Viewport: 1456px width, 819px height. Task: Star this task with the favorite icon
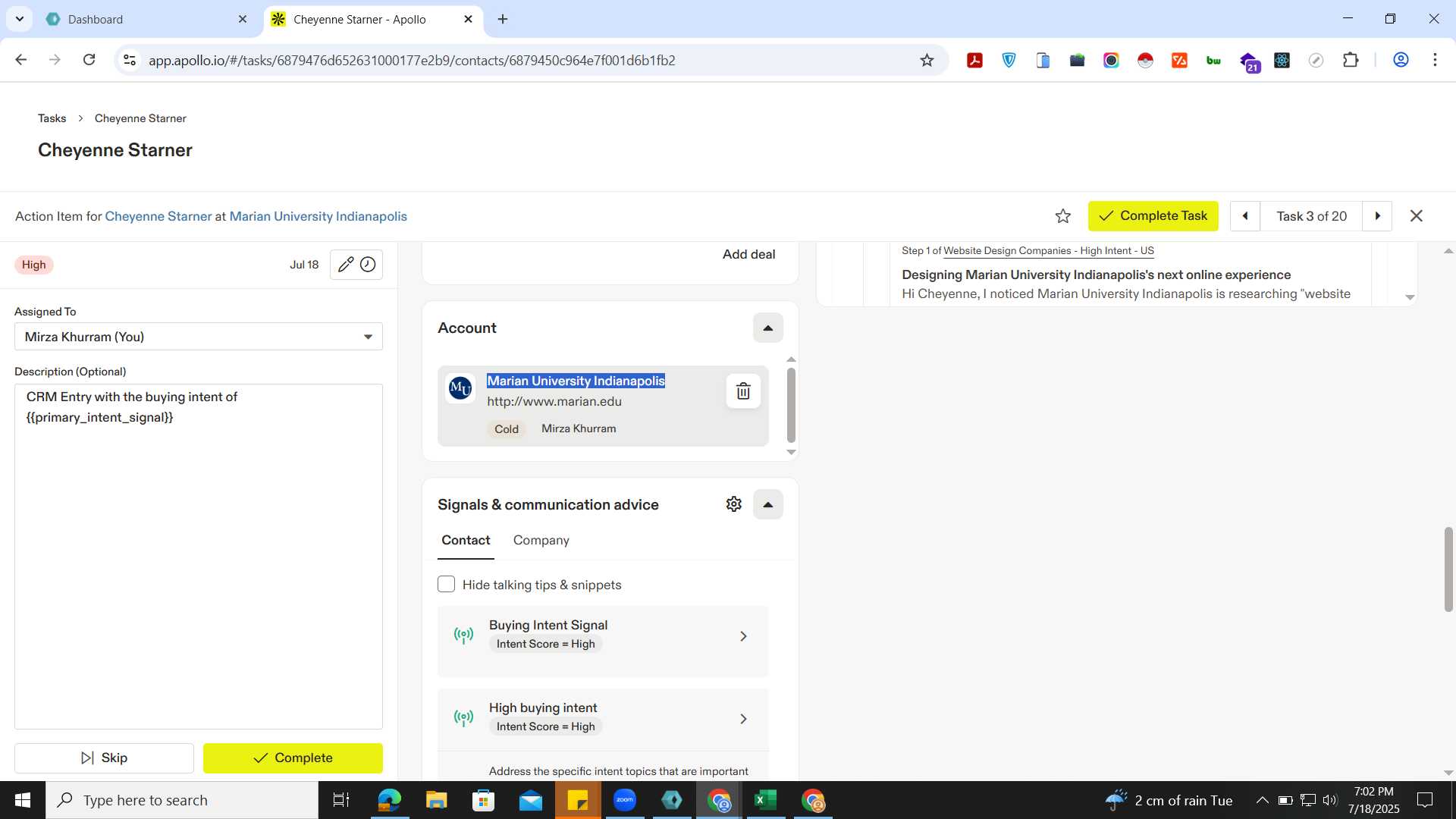click(1063, 216)
